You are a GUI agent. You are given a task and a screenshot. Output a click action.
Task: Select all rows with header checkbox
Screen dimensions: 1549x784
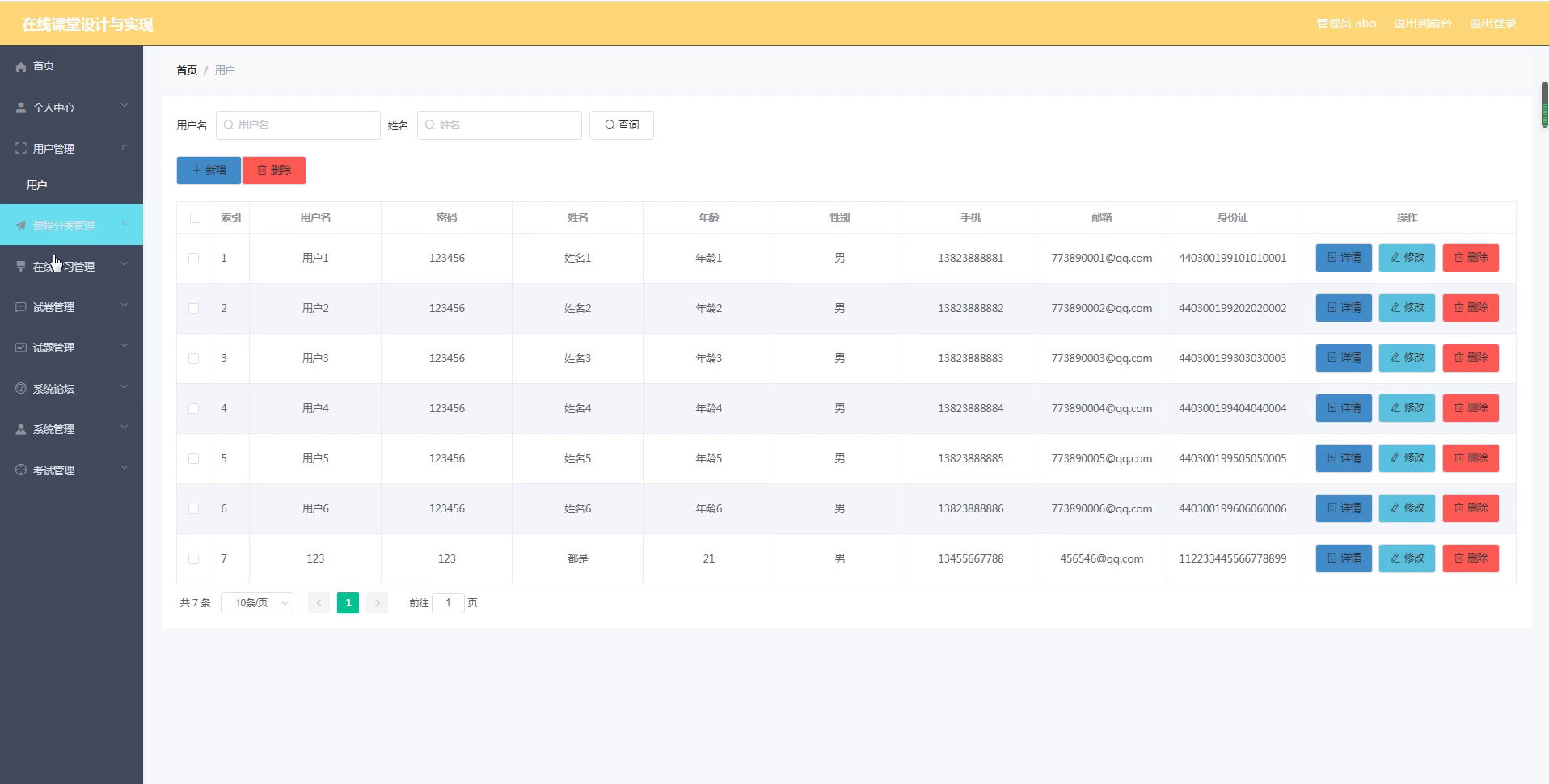[195, 217]
